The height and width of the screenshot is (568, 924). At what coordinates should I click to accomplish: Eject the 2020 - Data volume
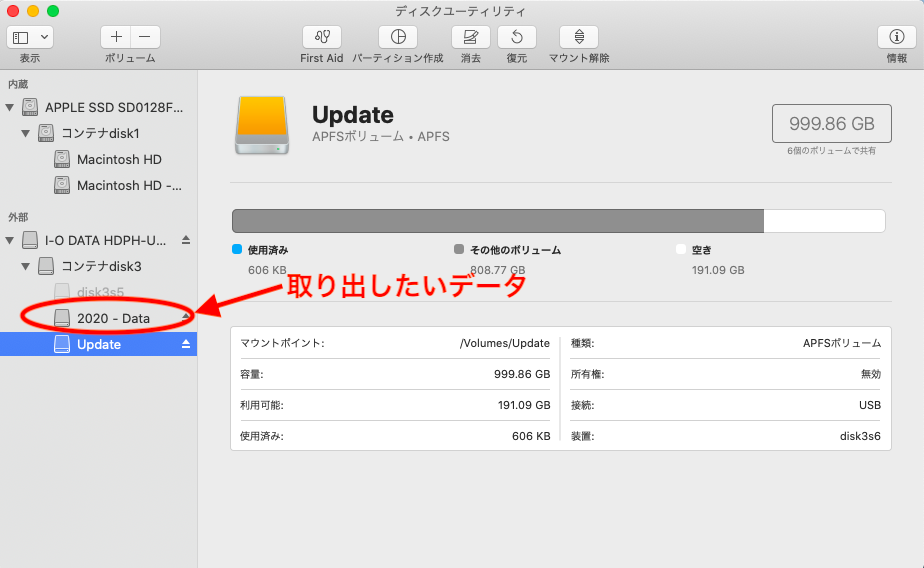tap(186, 317)
